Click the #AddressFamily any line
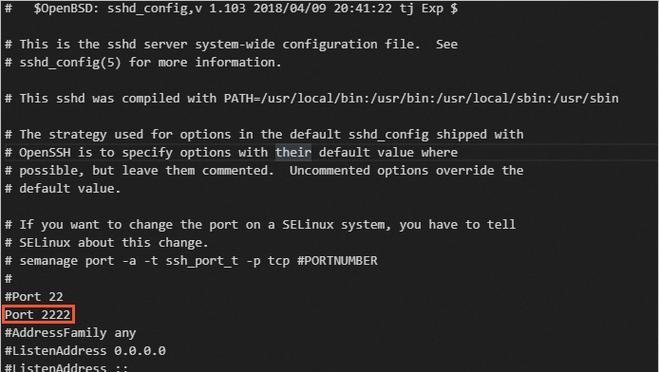The width and height of the screenshot is (659, 372). point(70,333)
